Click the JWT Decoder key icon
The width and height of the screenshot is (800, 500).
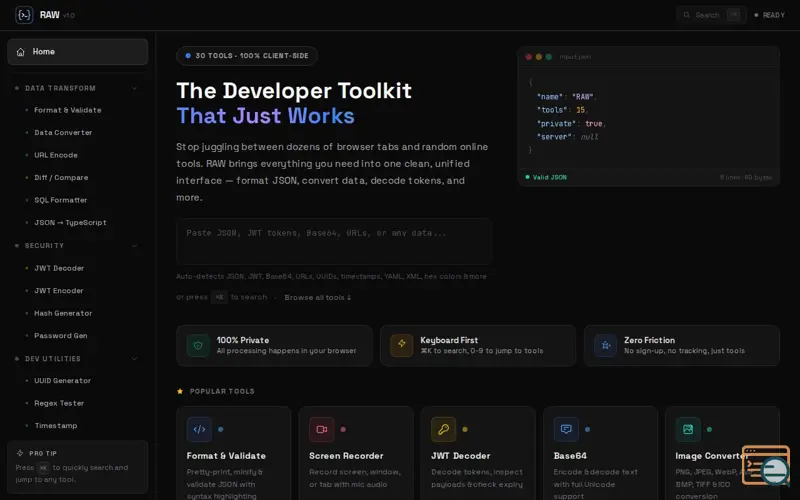pos(443,429)
